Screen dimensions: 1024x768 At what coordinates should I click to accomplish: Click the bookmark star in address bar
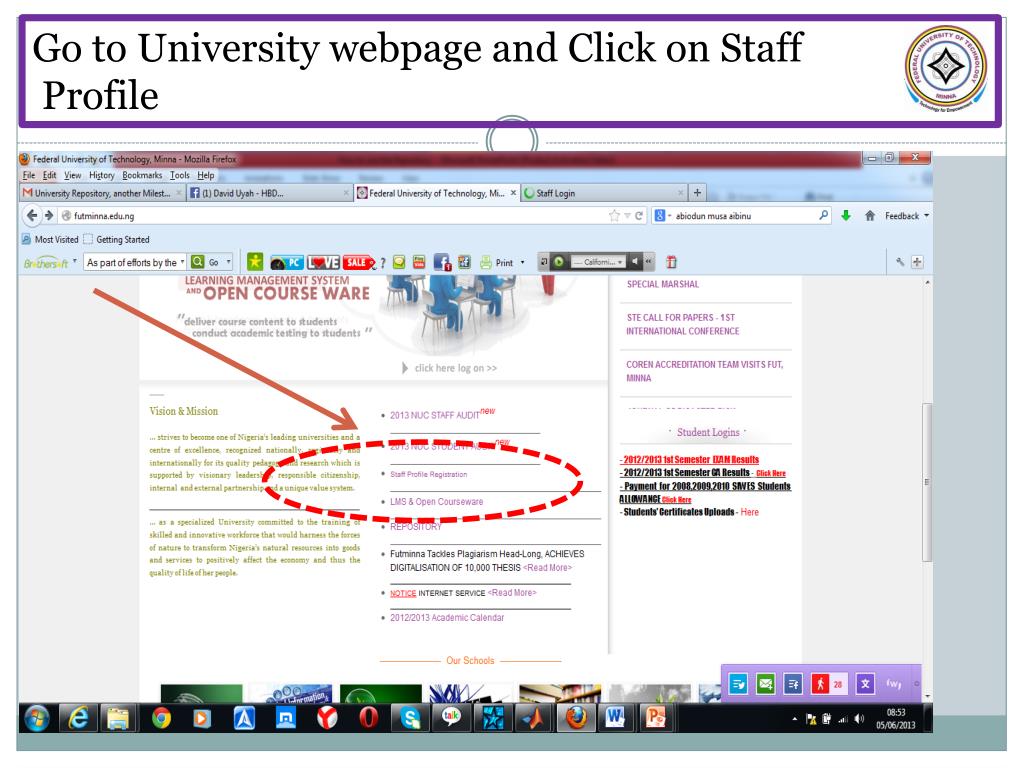click(x=614, y=216)
